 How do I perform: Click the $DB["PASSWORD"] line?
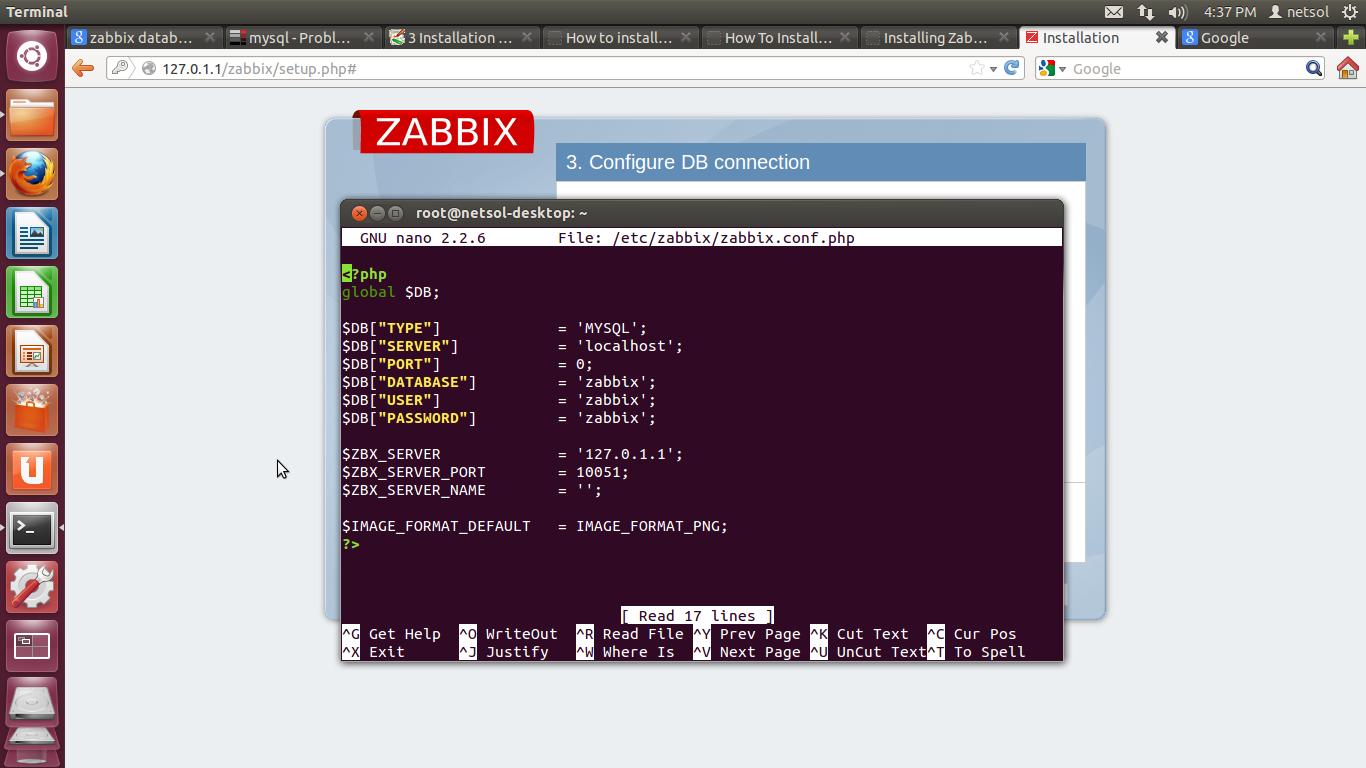pyautogui.click(x=499, y=418)
